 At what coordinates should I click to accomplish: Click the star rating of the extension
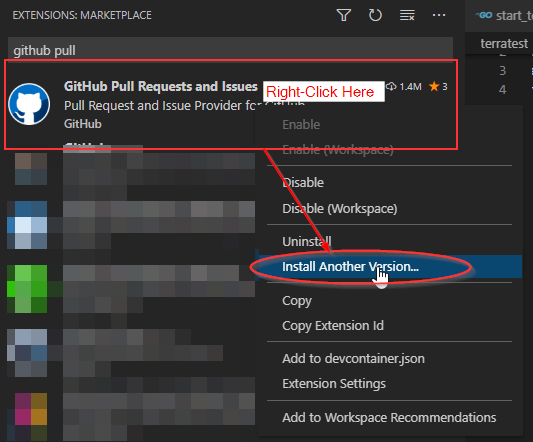[x=438, y=87]
